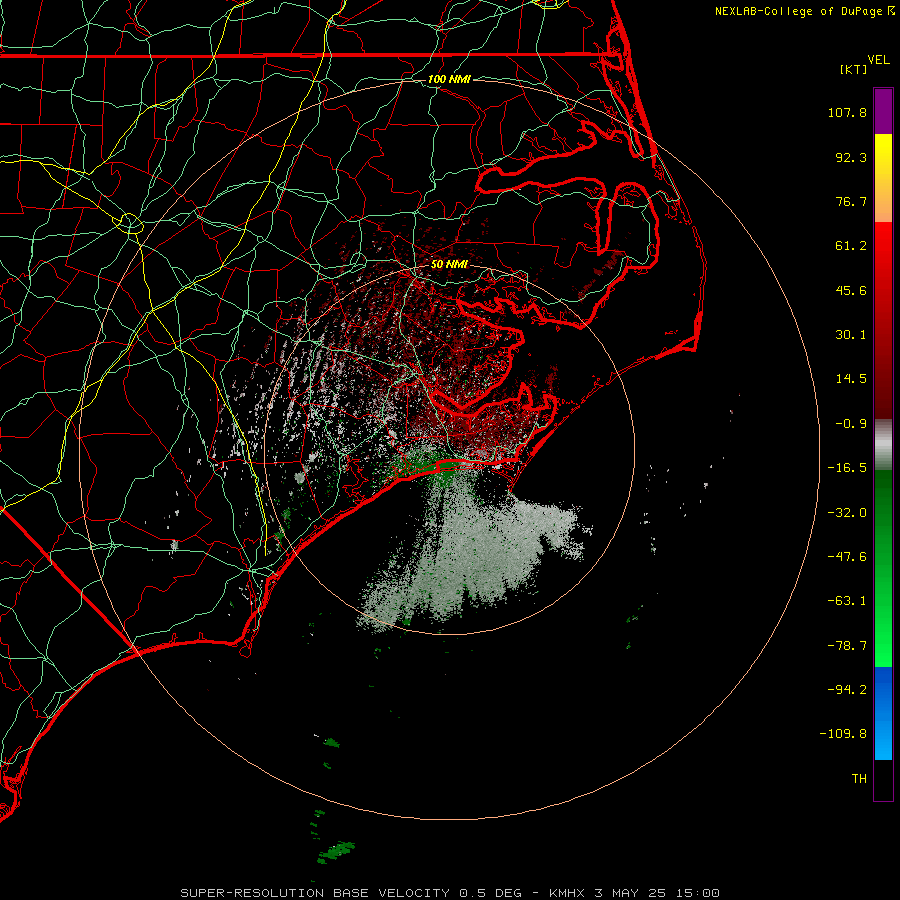Pick the purple segment of the velocity color bar

[883, 111]
